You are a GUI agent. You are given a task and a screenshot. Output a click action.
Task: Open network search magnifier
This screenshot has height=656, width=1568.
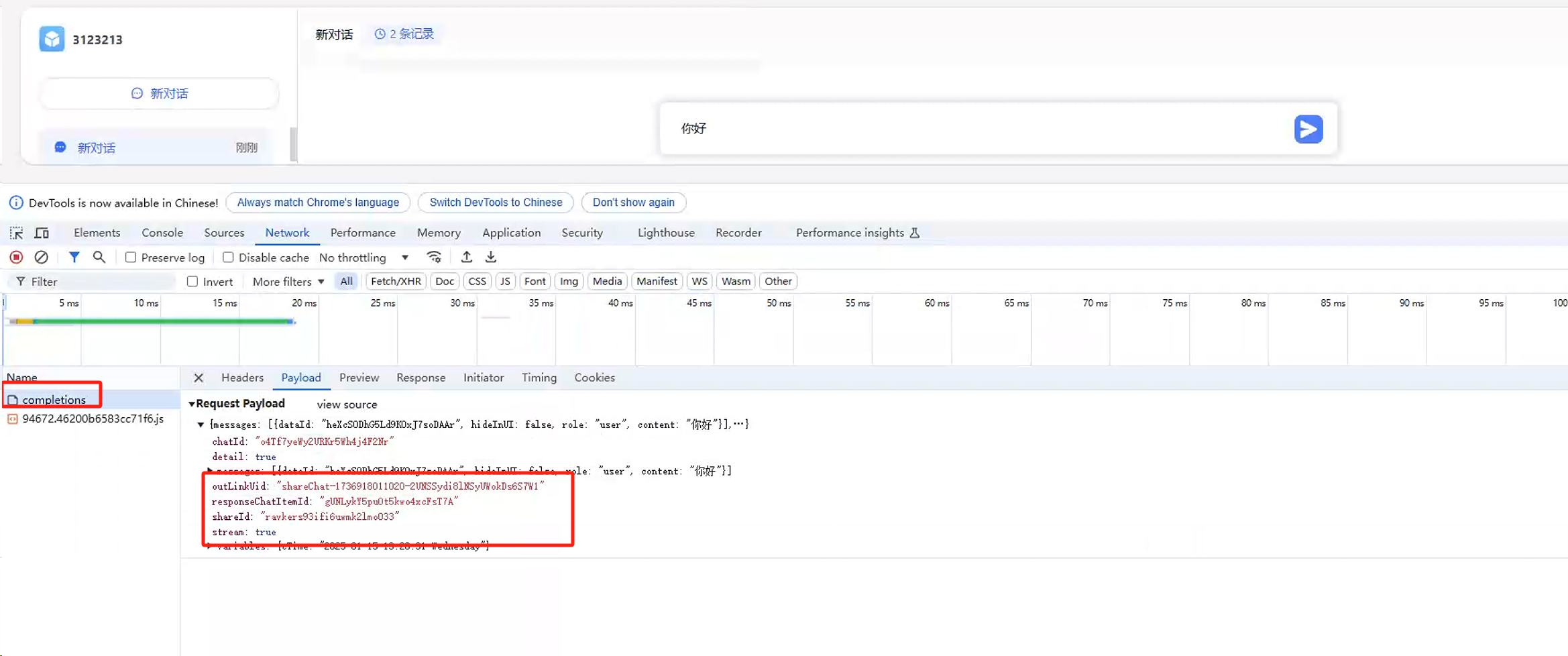click(99, 258)
